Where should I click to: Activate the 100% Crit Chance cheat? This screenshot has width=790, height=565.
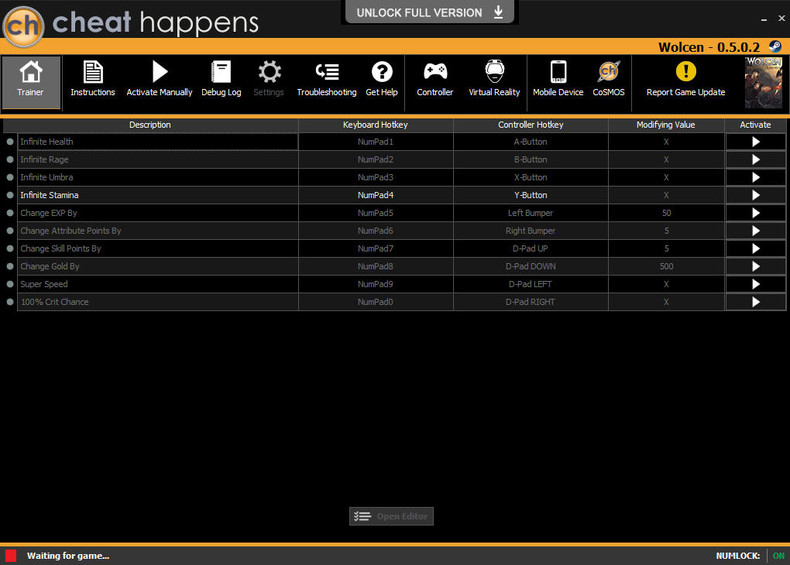coord(755,302)
